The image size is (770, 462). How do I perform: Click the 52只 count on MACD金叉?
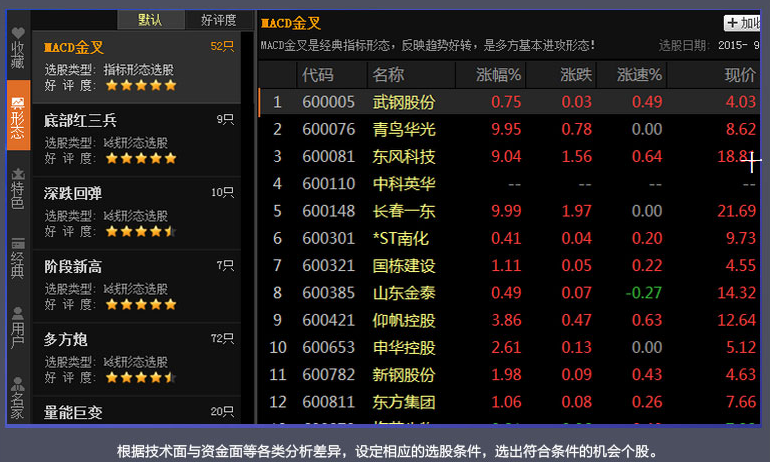click(x=222, y=47)
